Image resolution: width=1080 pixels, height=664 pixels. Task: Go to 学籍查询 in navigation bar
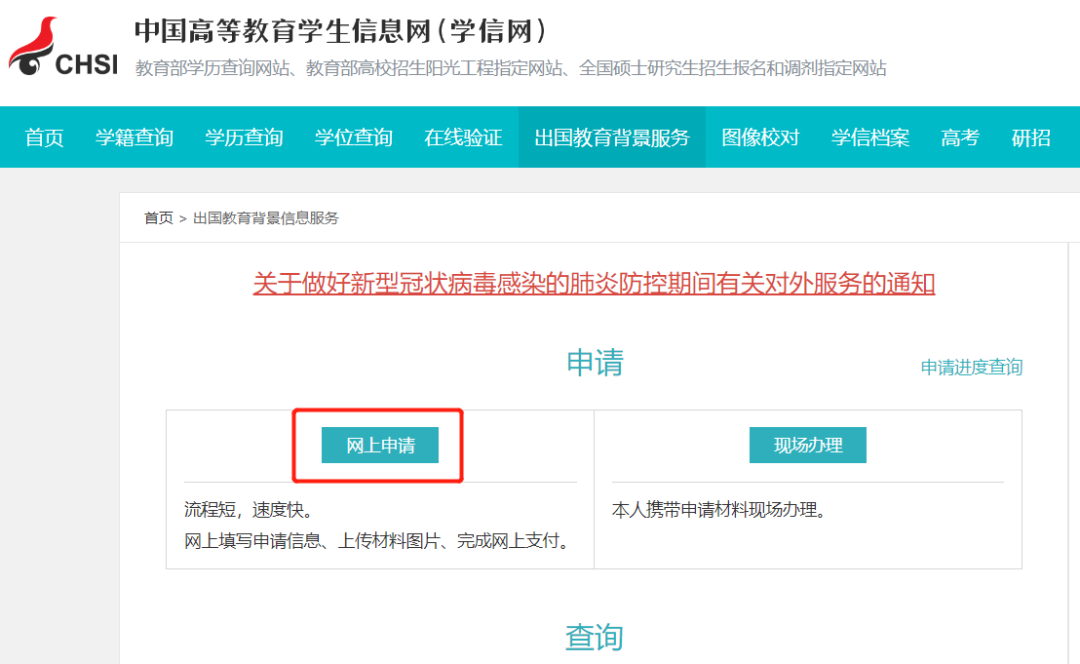[x=134, y=138]
